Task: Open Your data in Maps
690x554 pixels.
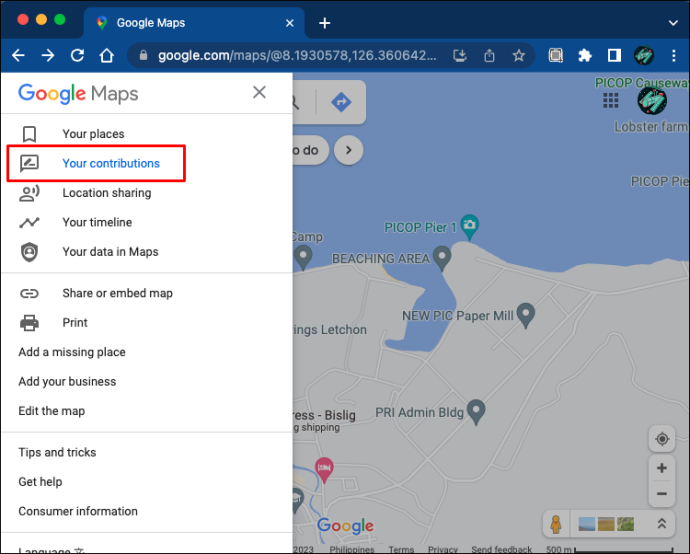Action: [x=110, y=252]
